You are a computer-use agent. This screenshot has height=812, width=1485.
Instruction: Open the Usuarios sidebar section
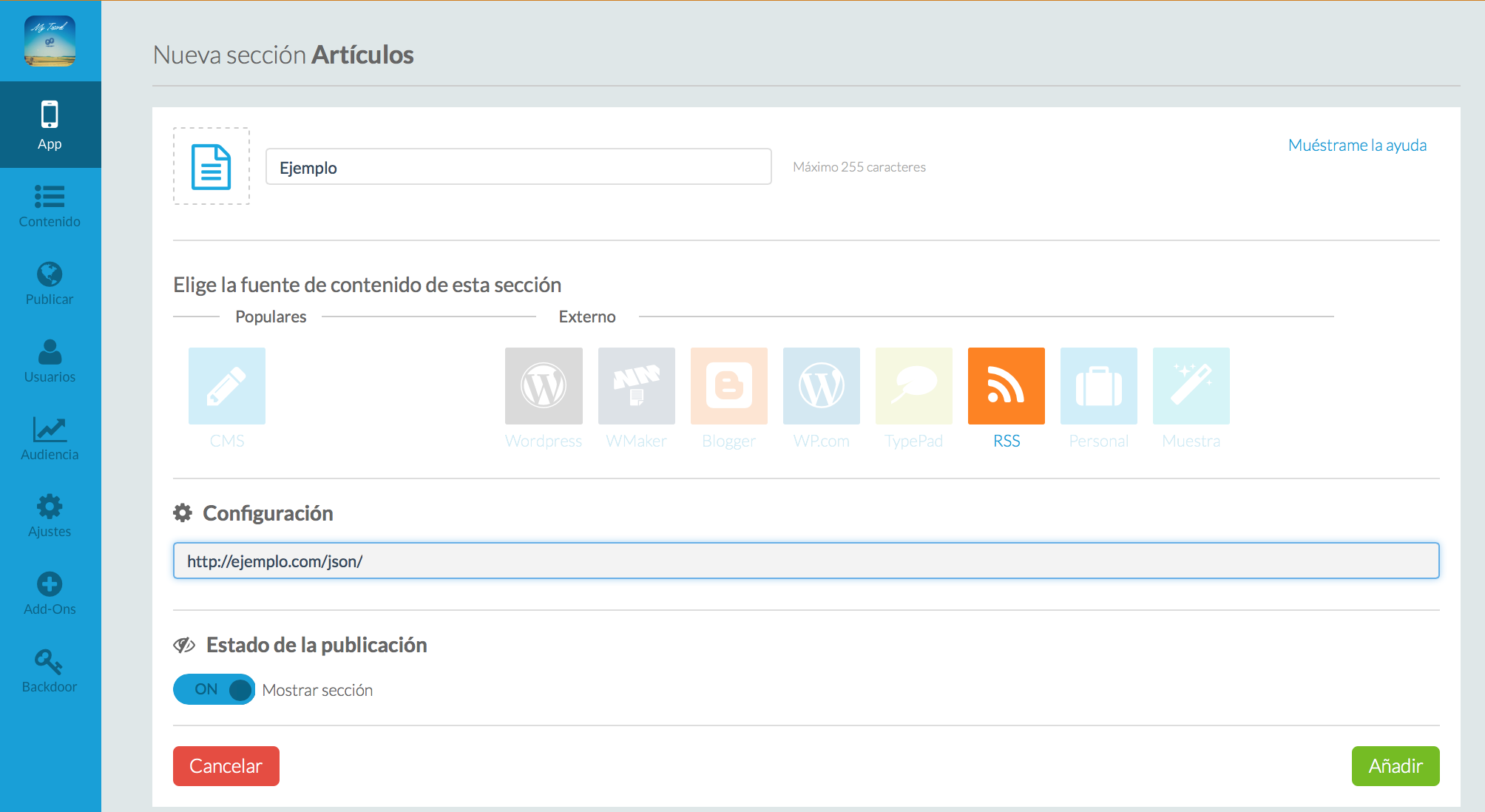[x=50, y=361]
